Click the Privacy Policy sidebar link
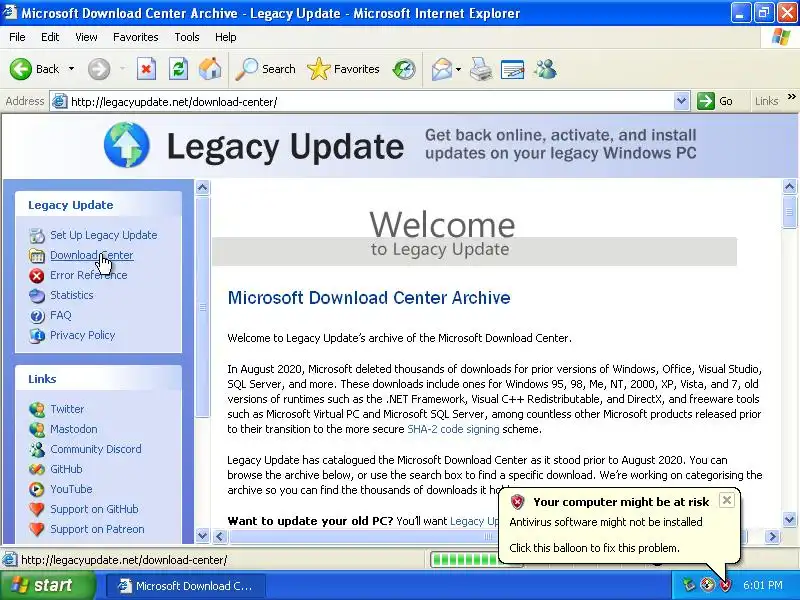Screen dimensions: 800x600 click(83, 336)
